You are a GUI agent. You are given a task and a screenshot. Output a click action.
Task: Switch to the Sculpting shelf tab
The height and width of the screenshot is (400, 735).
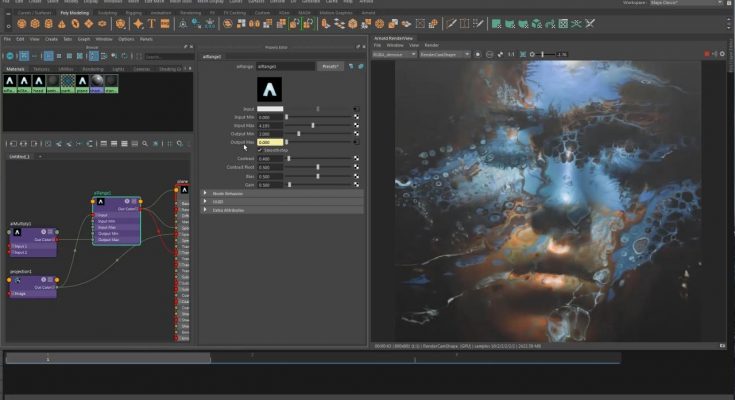coord(107,13)
